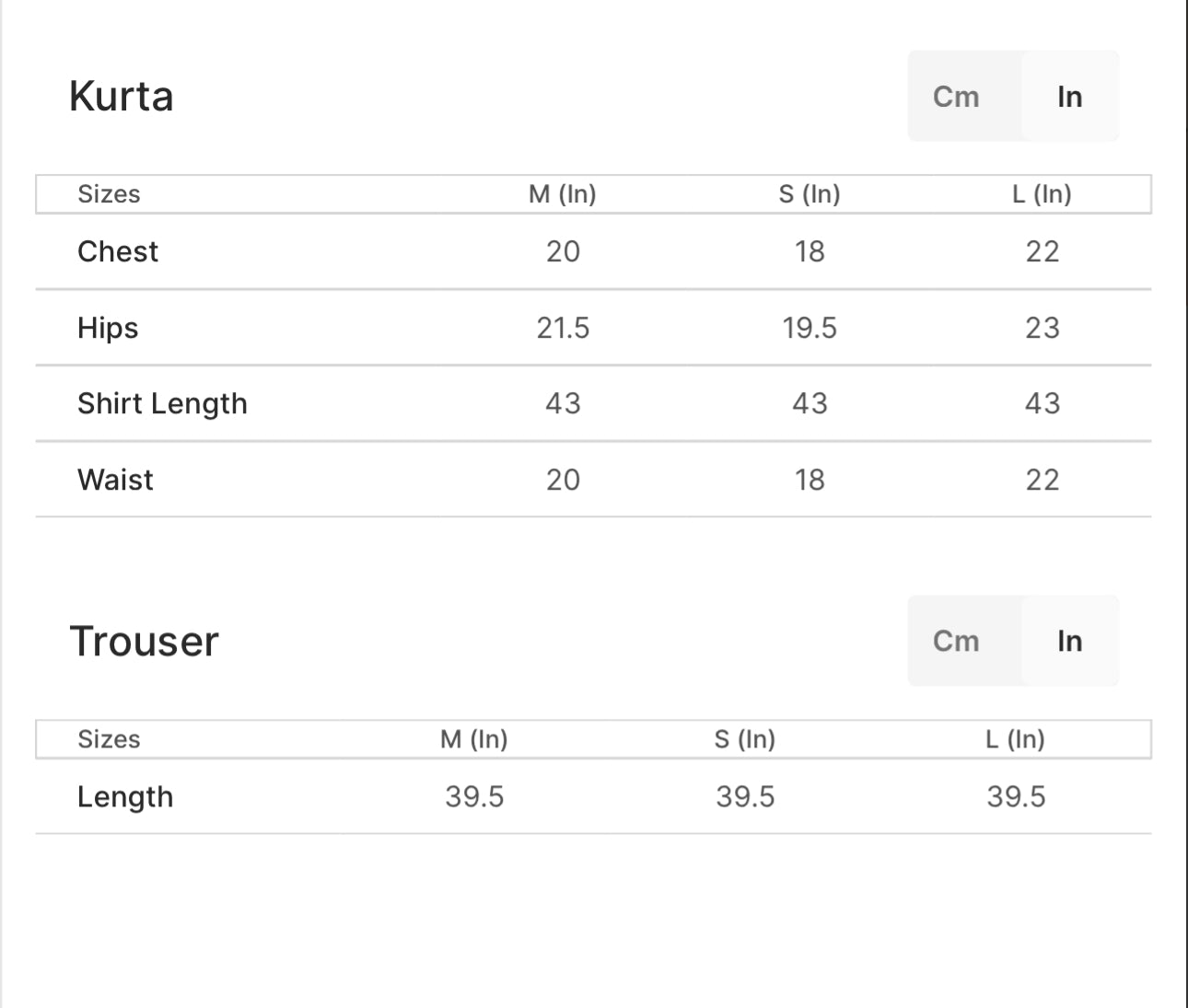Select In unit for Kurta table

tap(1069, 97)
